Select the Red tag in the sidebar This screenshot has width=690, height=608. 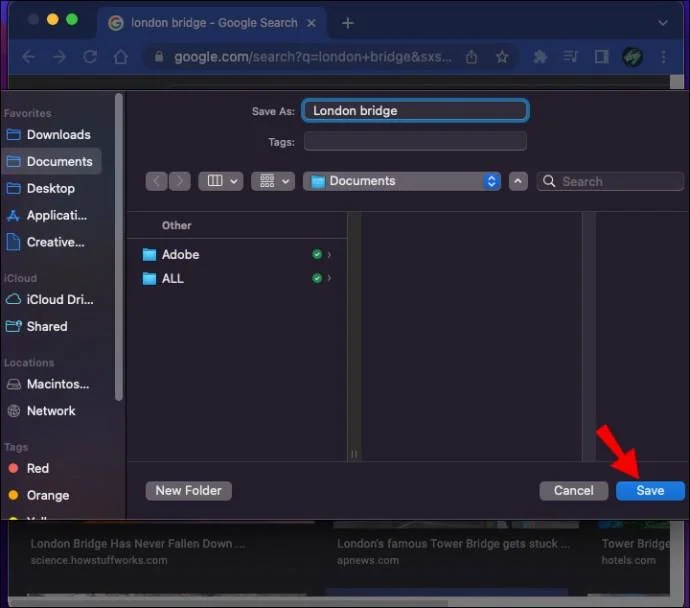[38, 468]
